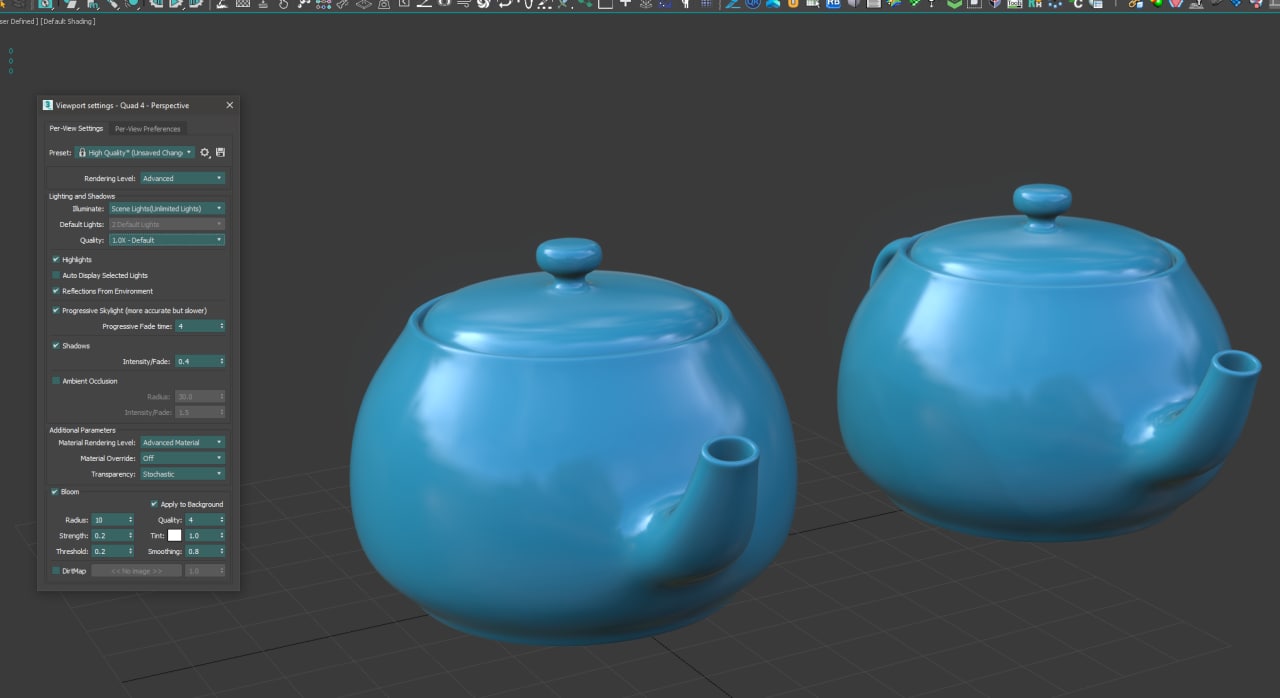Screen dimensions: 1280x698
Task: Click Viewport settings dialog title text
Action: 122,105
